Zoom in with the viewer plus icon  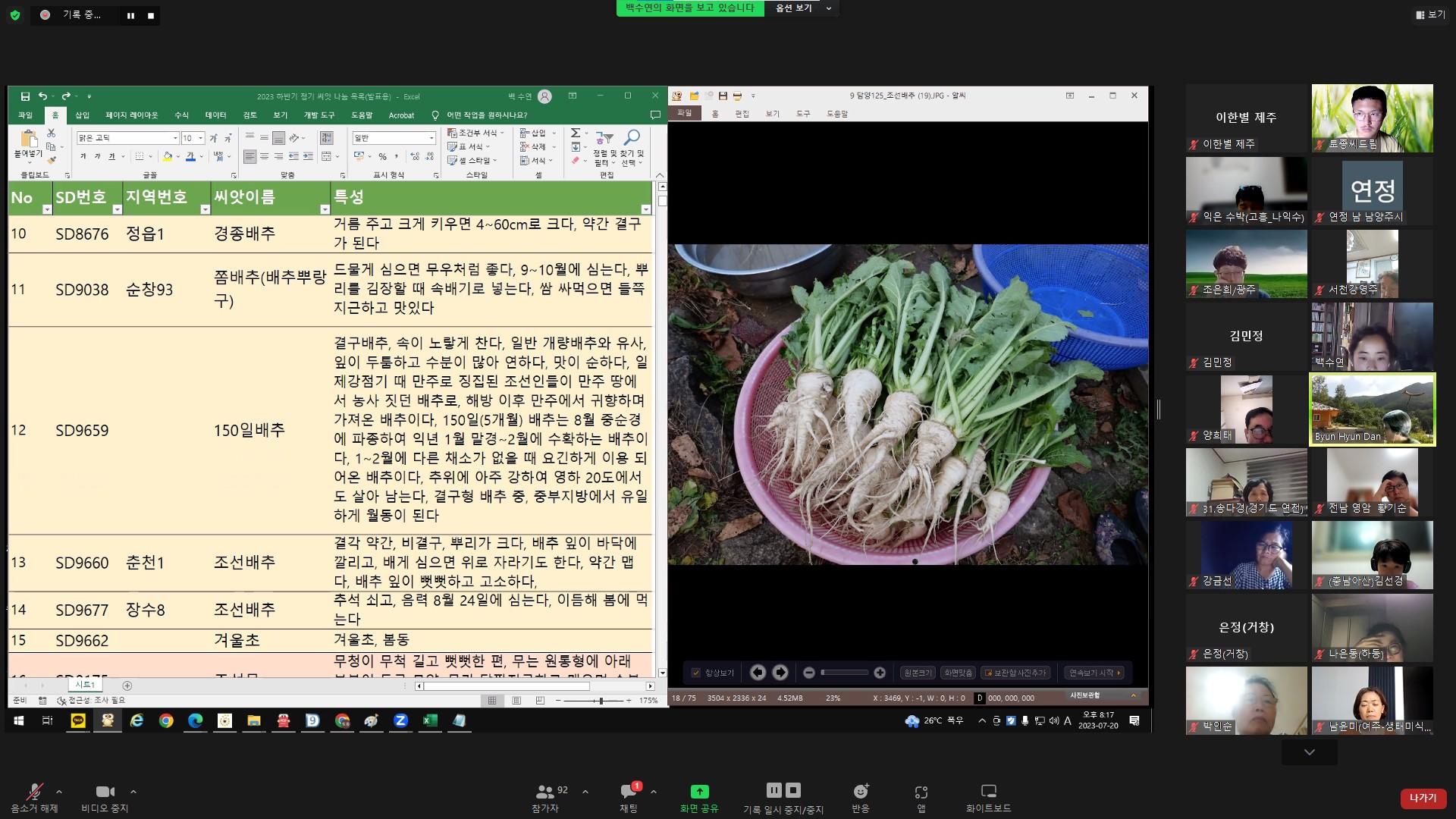pyautogui.click(x=880, y=673)
